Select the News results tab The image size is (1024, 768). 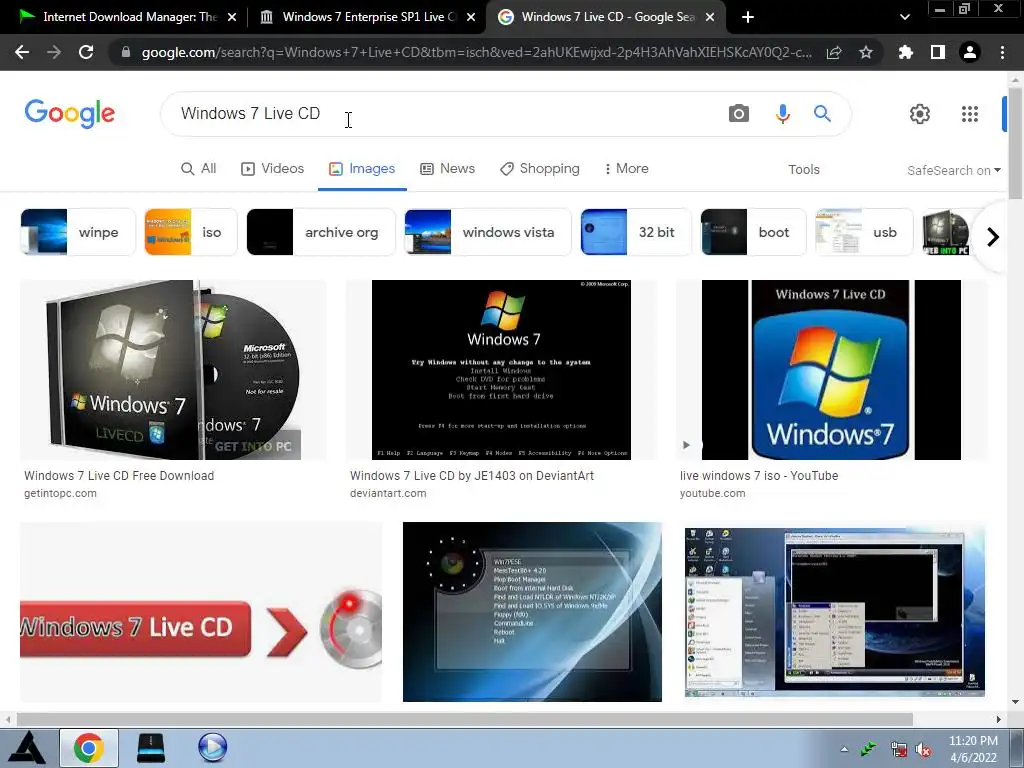(447, 168)
